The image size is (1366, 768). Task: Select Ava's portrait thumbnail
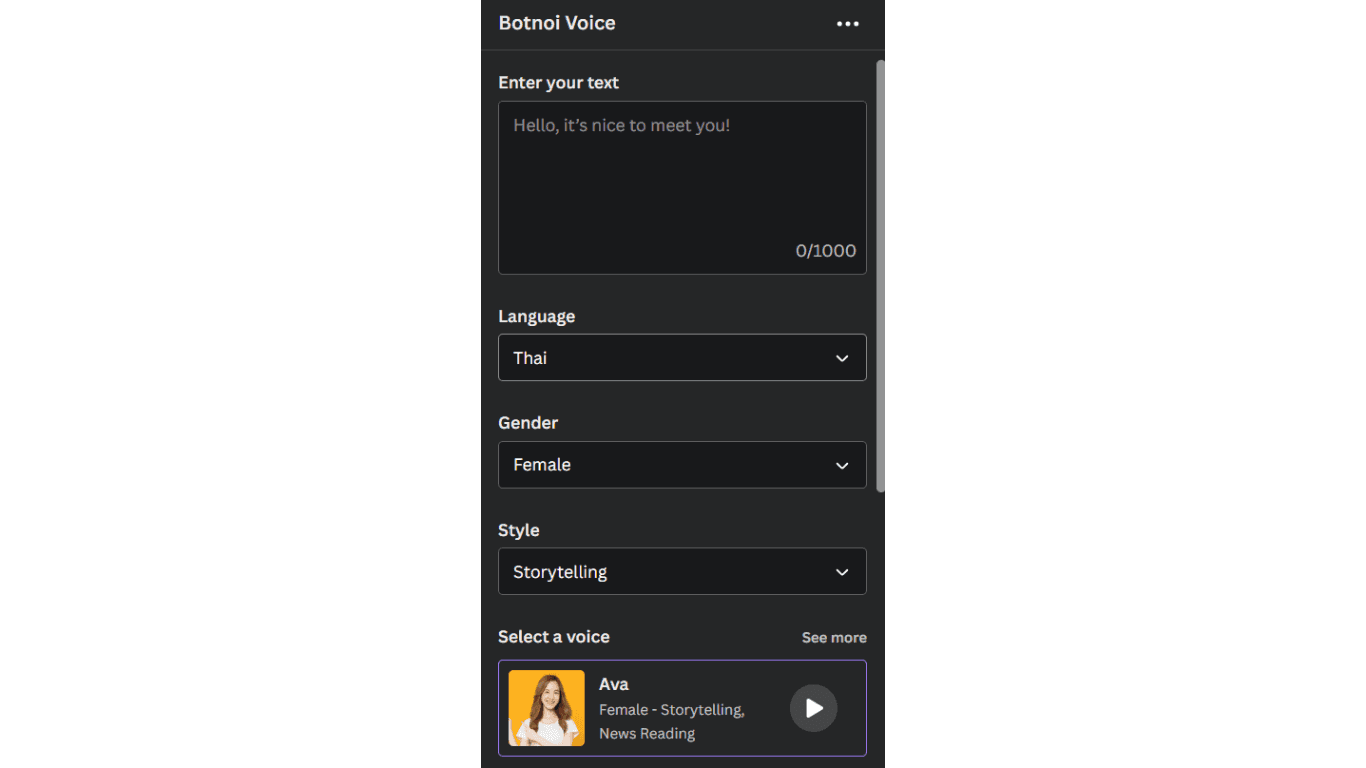coord(546,708)
